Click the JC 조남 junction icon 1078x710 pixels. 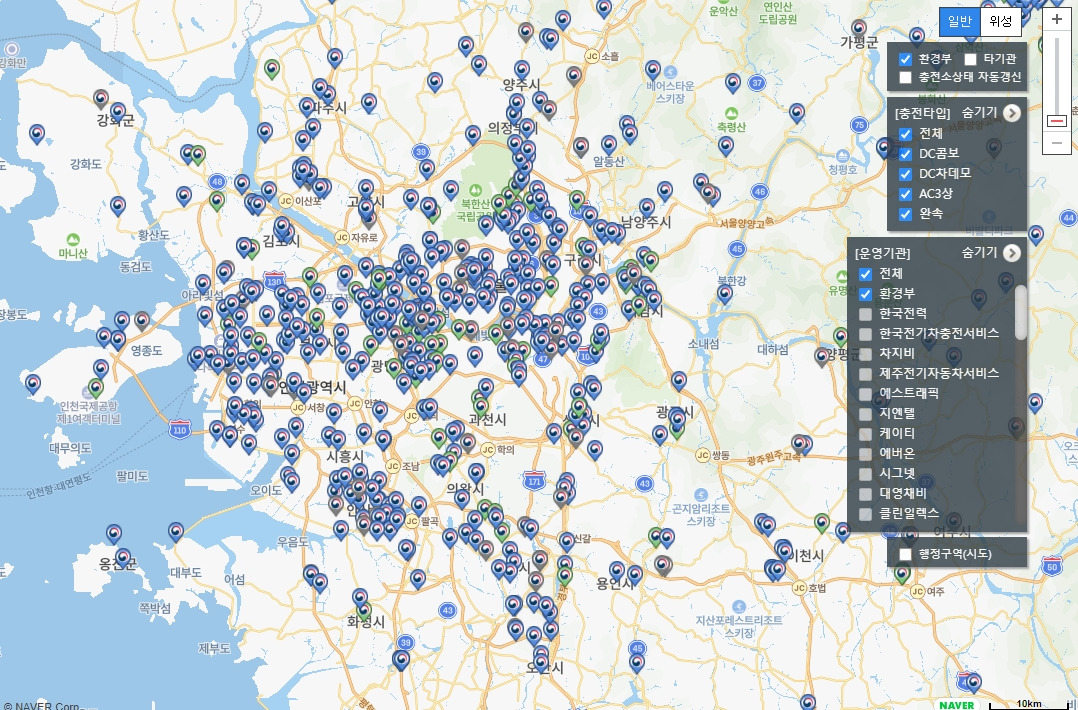click(x=393, y=466)
